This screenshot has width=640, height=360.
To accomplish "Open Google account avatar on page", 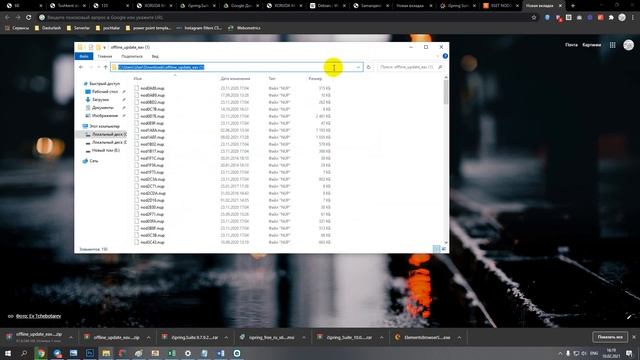I will click(x=629, y=45).
